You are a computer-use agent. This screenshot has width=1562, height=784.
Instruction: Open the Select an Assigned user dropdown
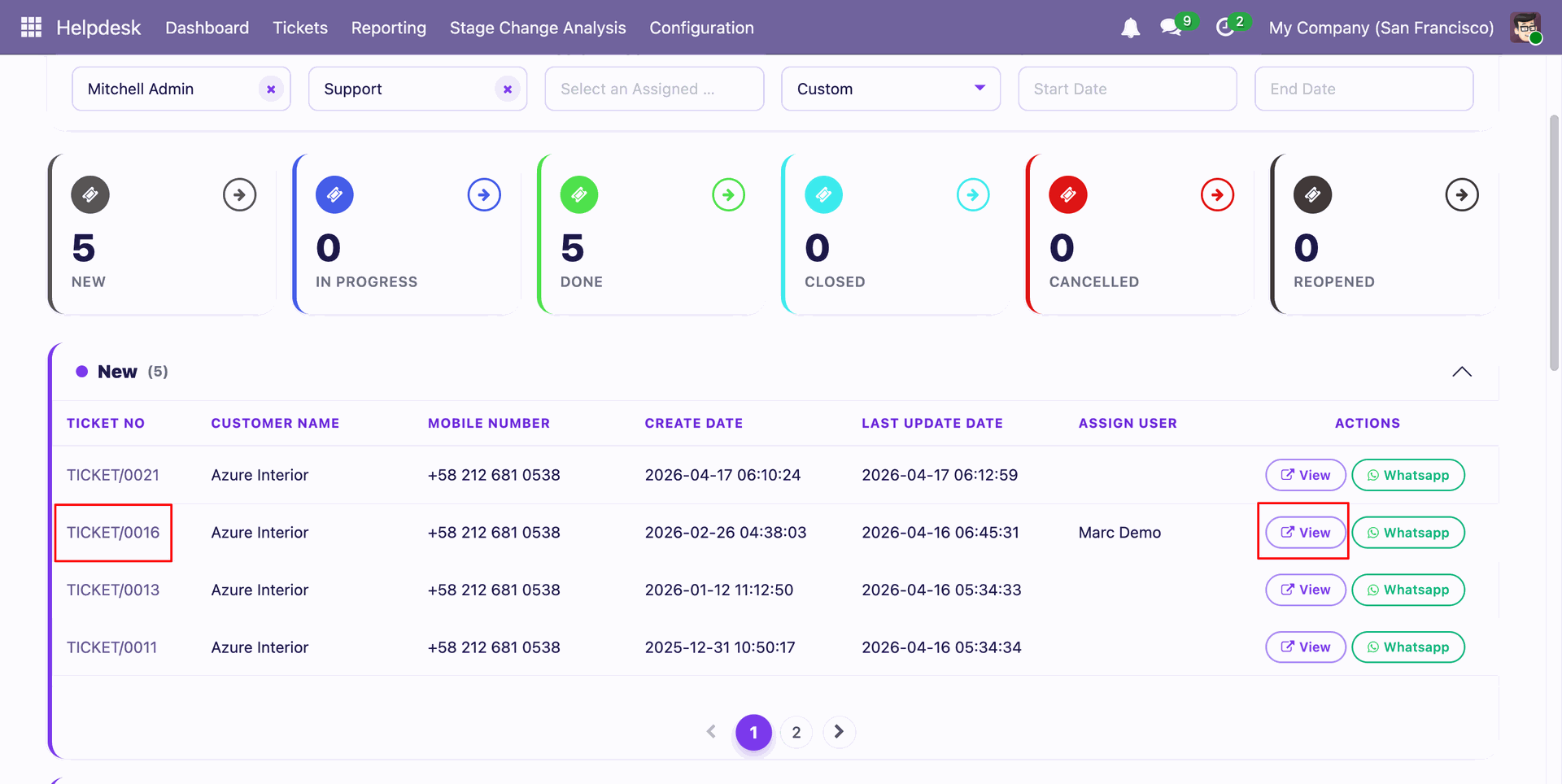tap(654, 89)
